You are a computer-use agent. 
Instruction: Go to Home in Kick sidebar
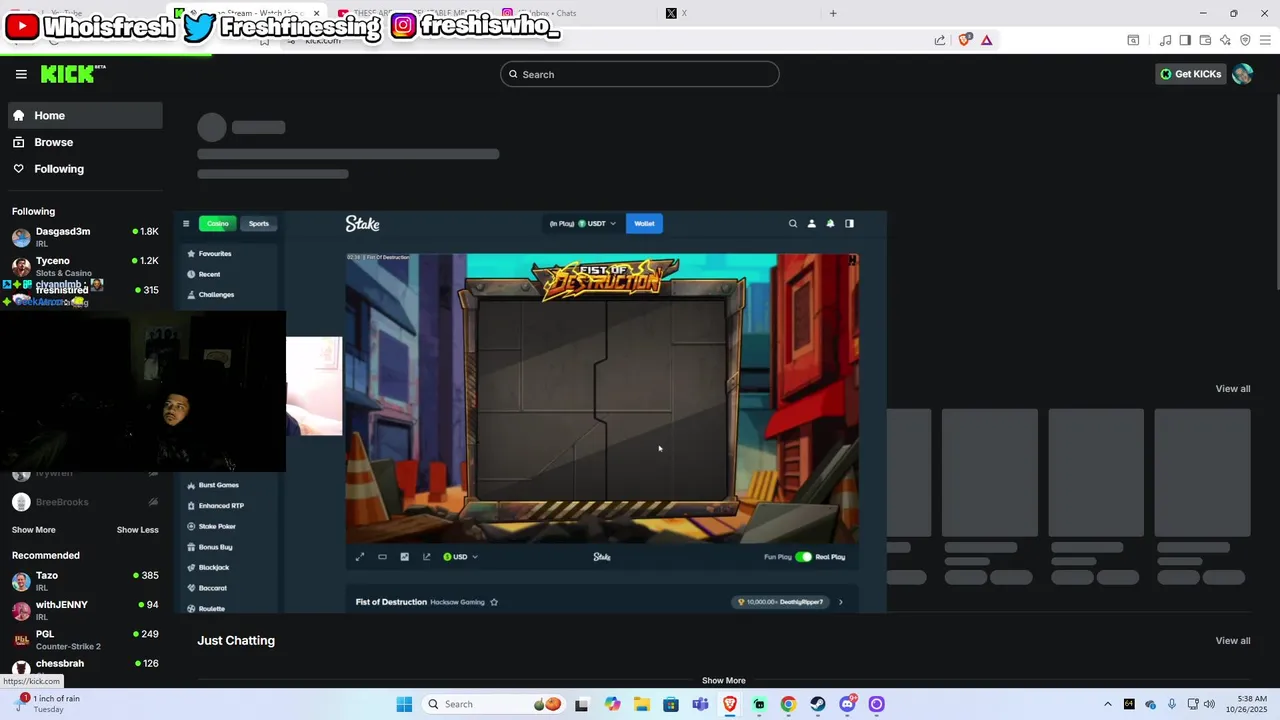click(x=85, y=115)
